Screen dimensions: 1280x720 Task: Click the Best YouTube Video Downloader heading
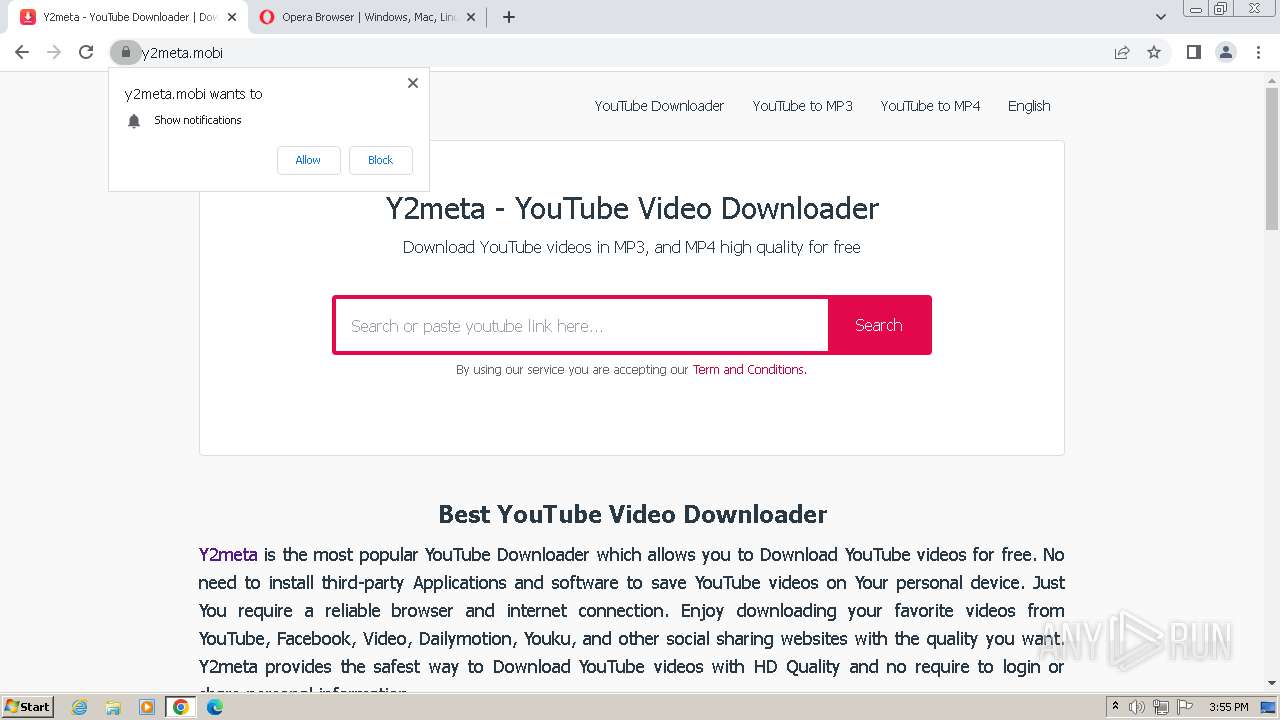pyautogui.click(x=632, y=514)
